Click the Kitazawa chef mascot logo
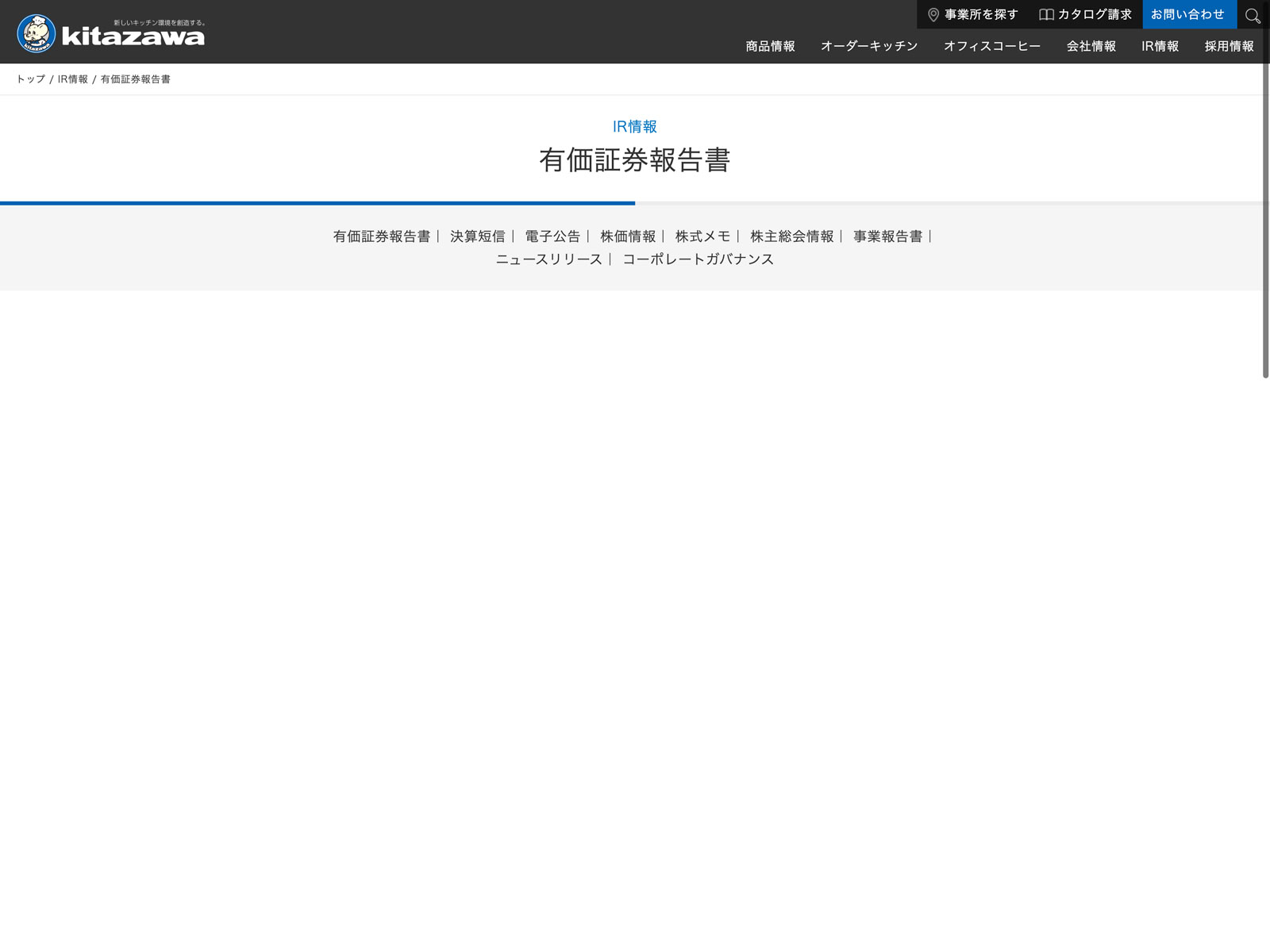Viewport: 1270px width, 952px height. 37,33
